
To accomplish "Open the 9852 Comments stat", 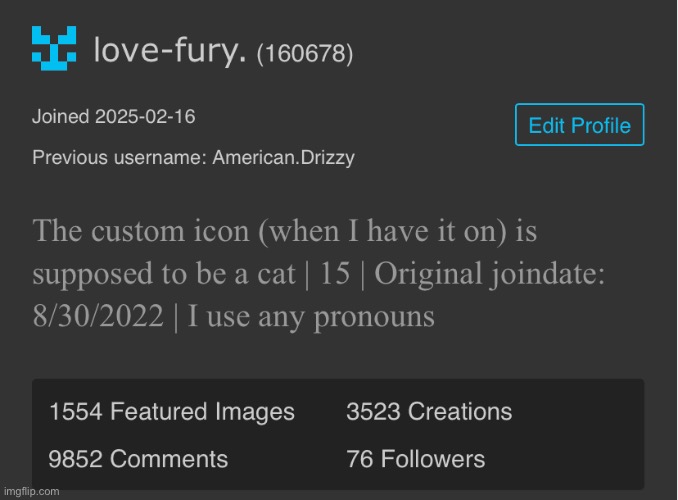I will pos(138,459).
